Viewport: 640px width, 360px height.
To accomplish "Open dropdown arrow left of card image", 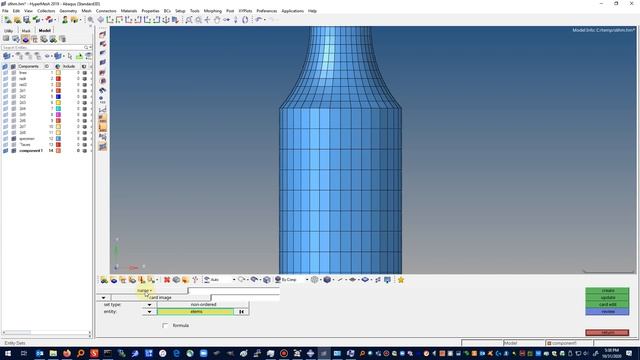I will (103, 298).
